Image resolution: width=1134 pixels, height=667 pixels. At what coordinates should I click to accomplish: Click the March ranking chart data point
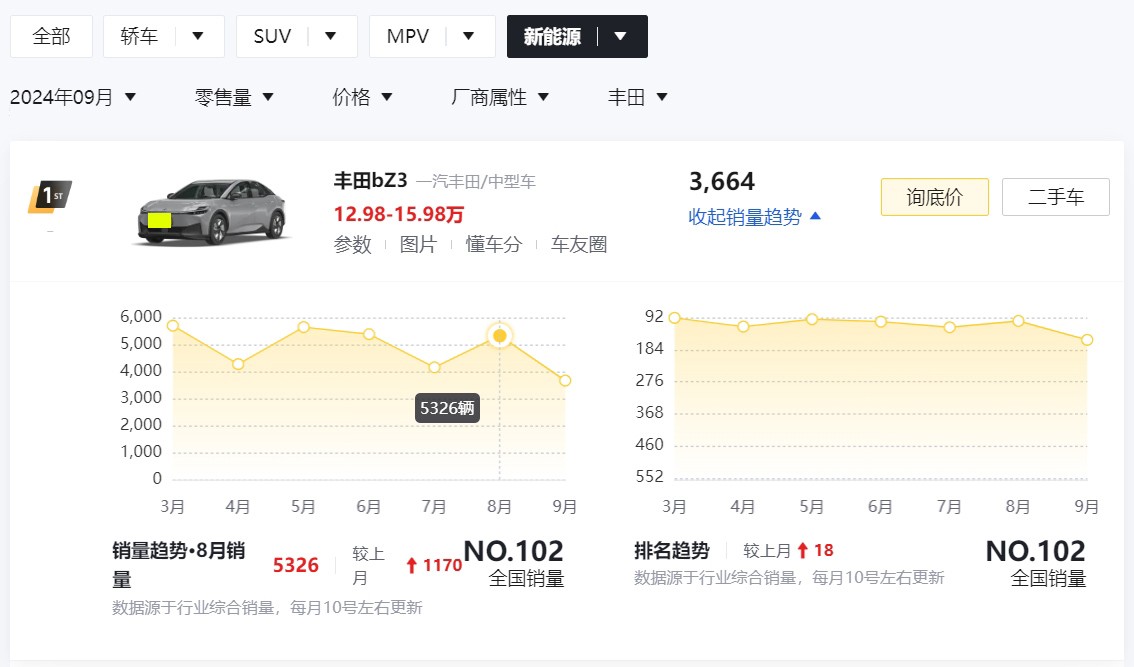(674, 318)
